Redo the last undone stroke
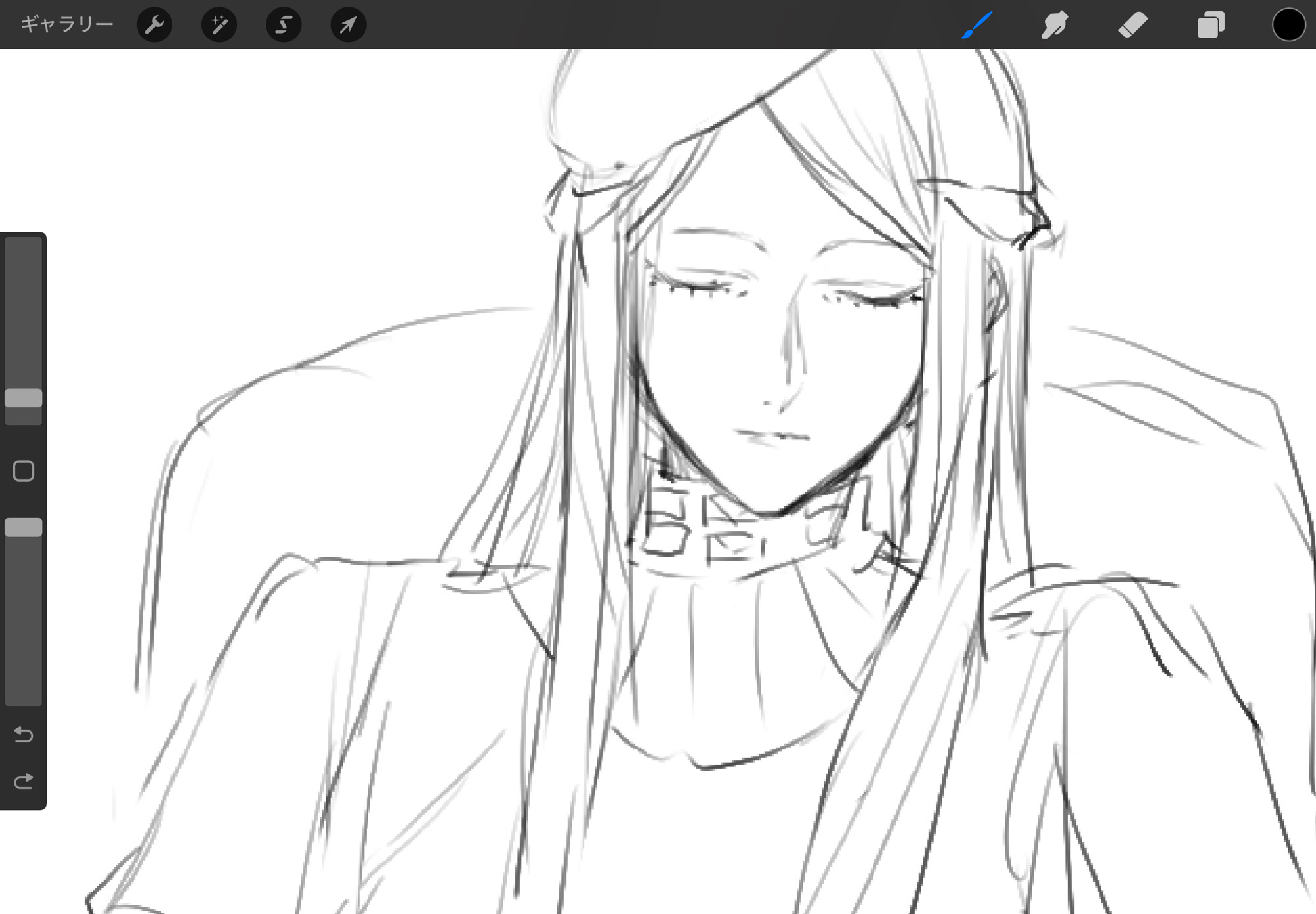Screen dimensions: 1316x914 tap(24, 781)
